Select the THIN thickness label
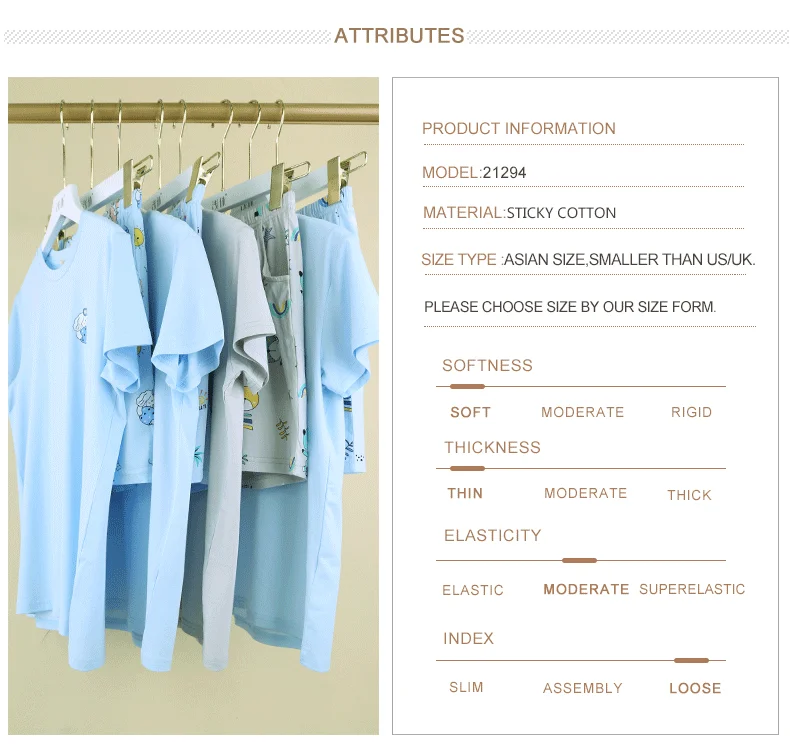This screenshot has width=790, height=753. pos(465,493)
